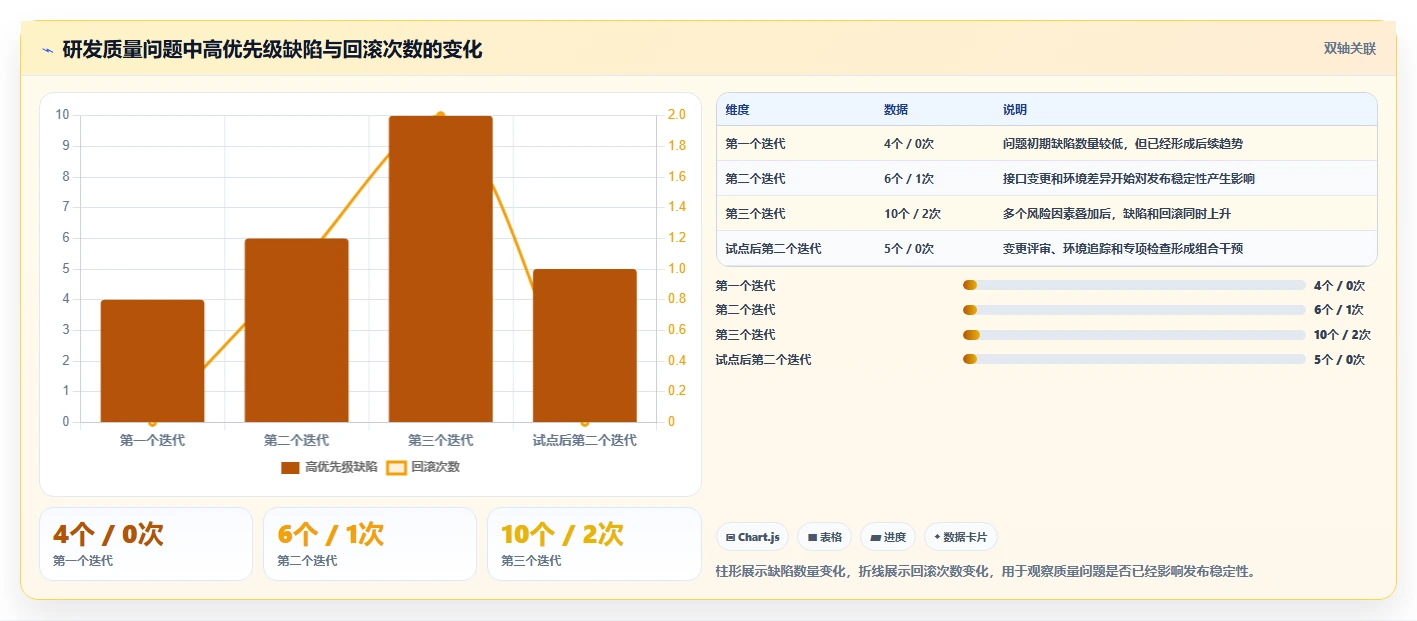Click the 数据 column header

896,110
